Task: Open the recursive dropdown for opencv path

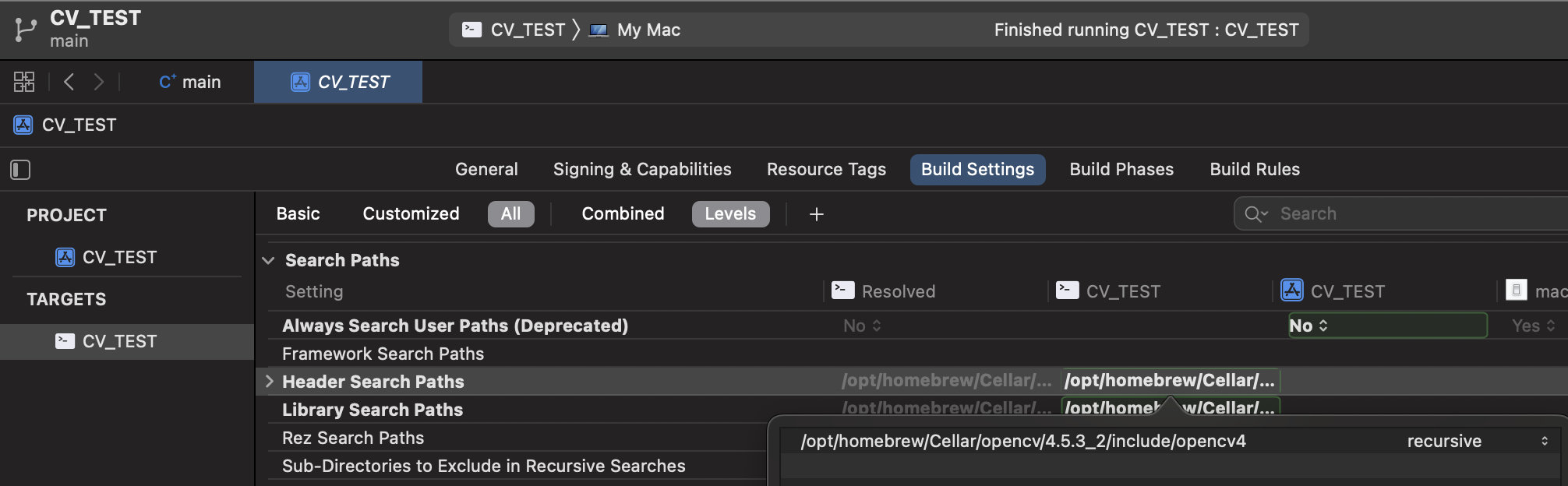Action: click(1474, 441)
